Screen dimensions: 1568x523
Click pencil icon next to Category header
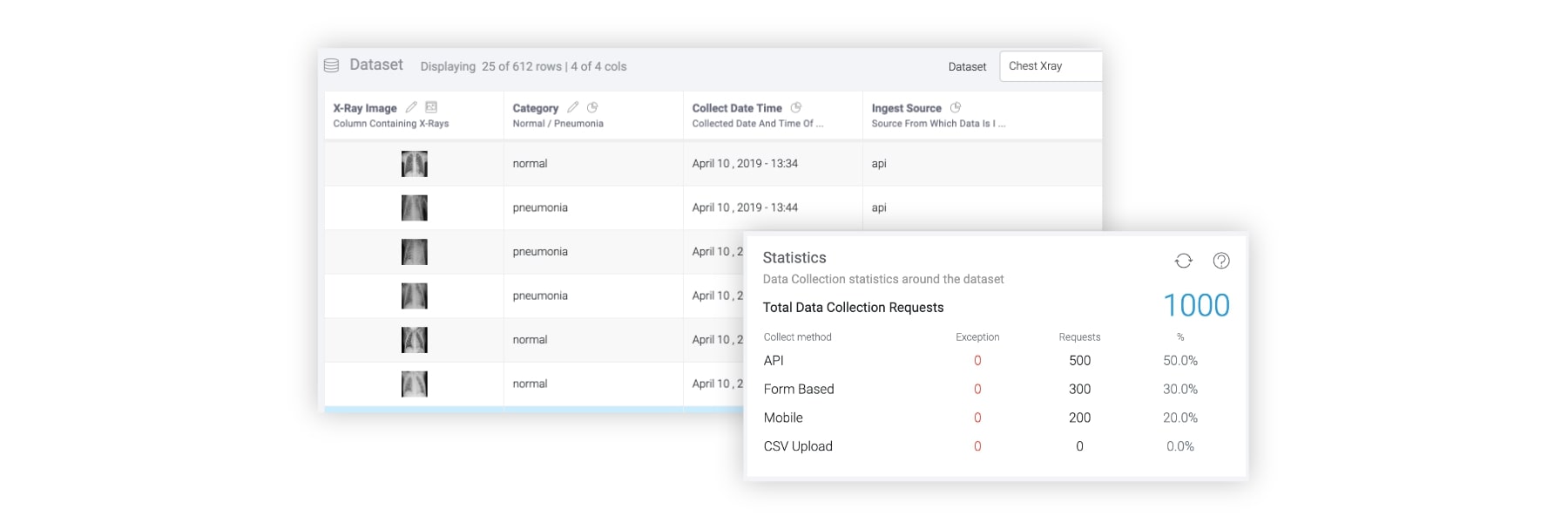coord(572,107)
